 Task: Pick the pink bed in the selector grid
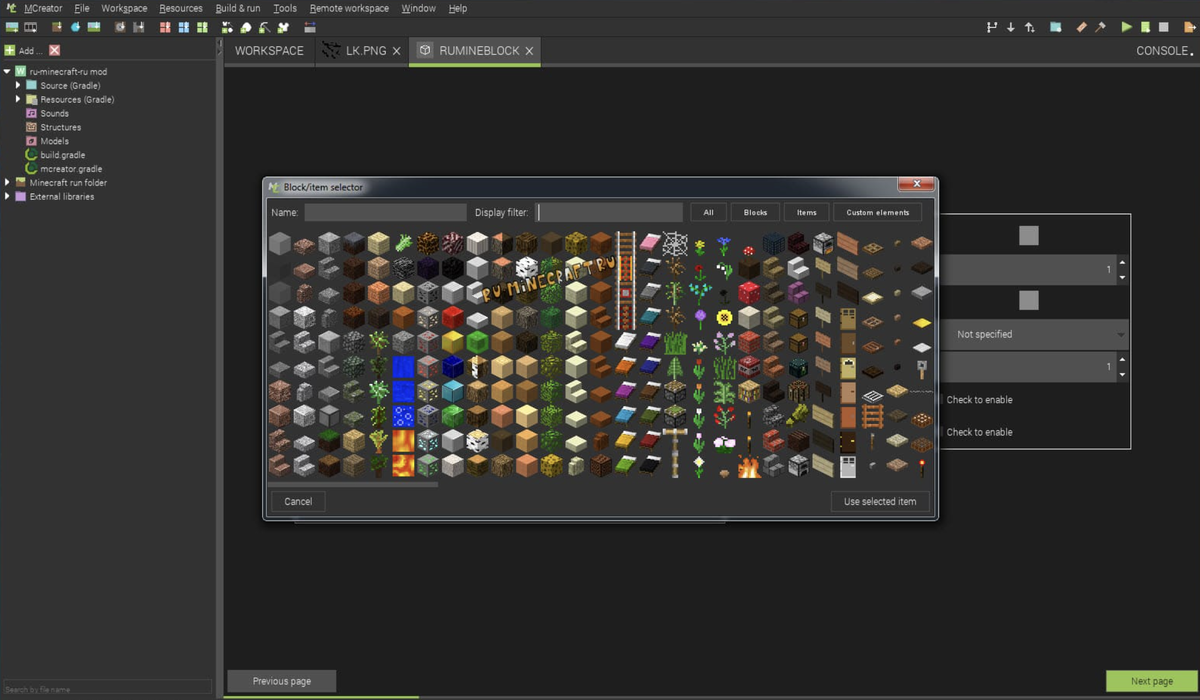pos(650,243)
